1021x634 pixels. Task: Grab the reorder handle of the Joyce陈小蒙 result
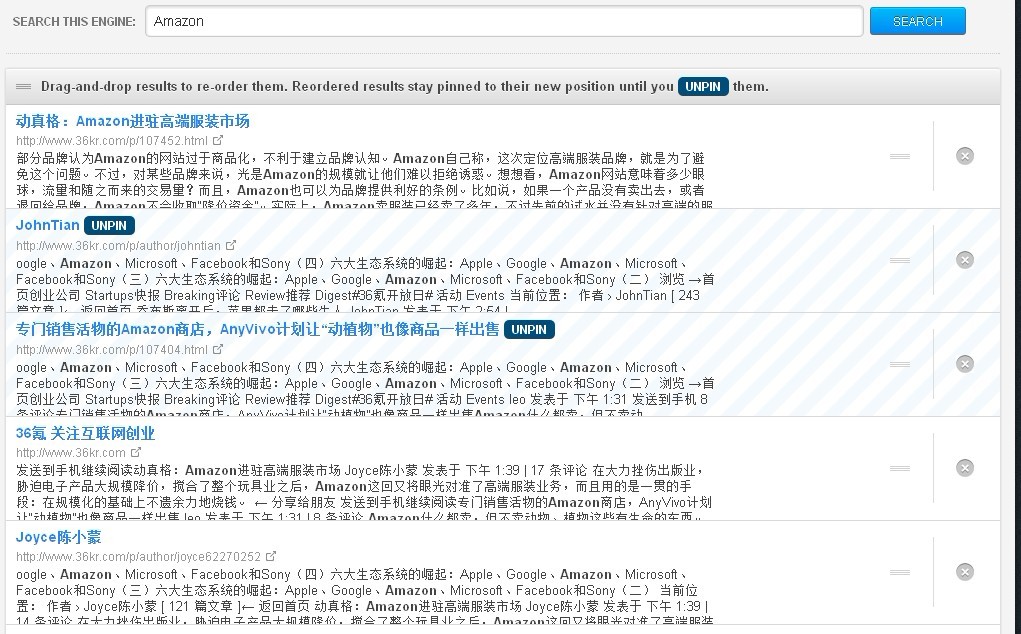pyautogui.click(x=900, y=572)
